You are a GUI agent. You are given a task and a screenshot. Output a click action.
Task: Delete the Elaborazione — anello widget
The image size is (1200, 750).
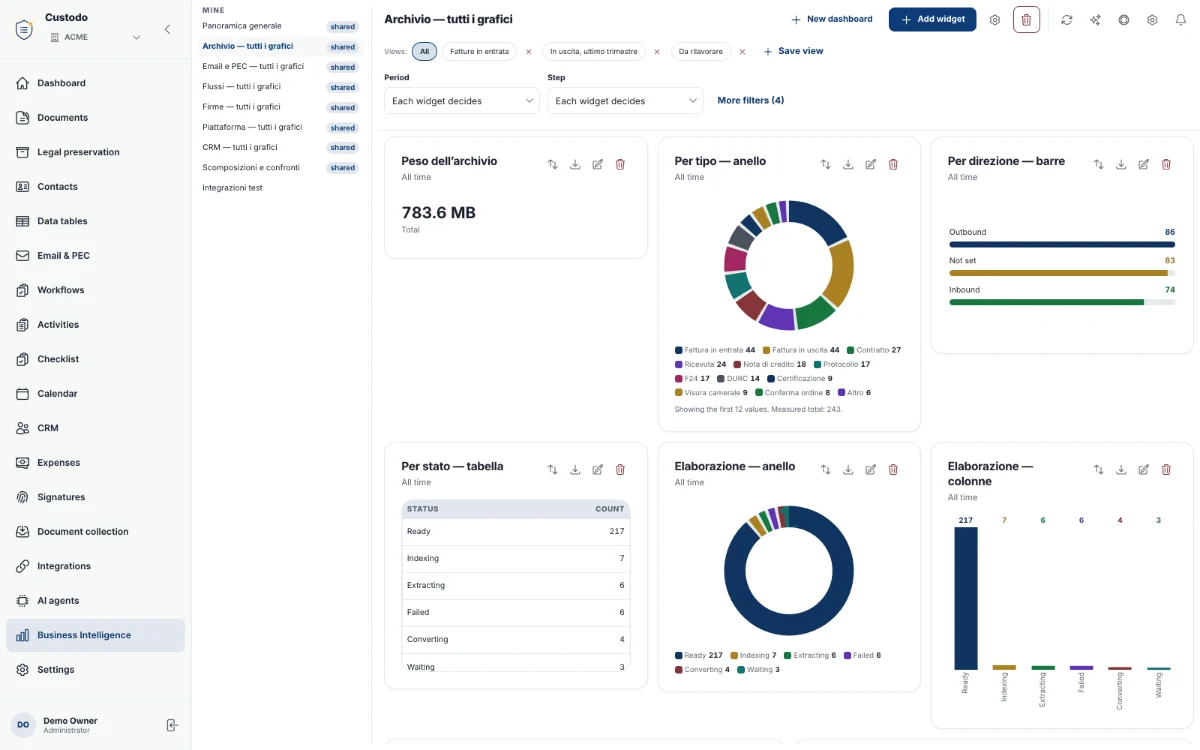[893, 470]
